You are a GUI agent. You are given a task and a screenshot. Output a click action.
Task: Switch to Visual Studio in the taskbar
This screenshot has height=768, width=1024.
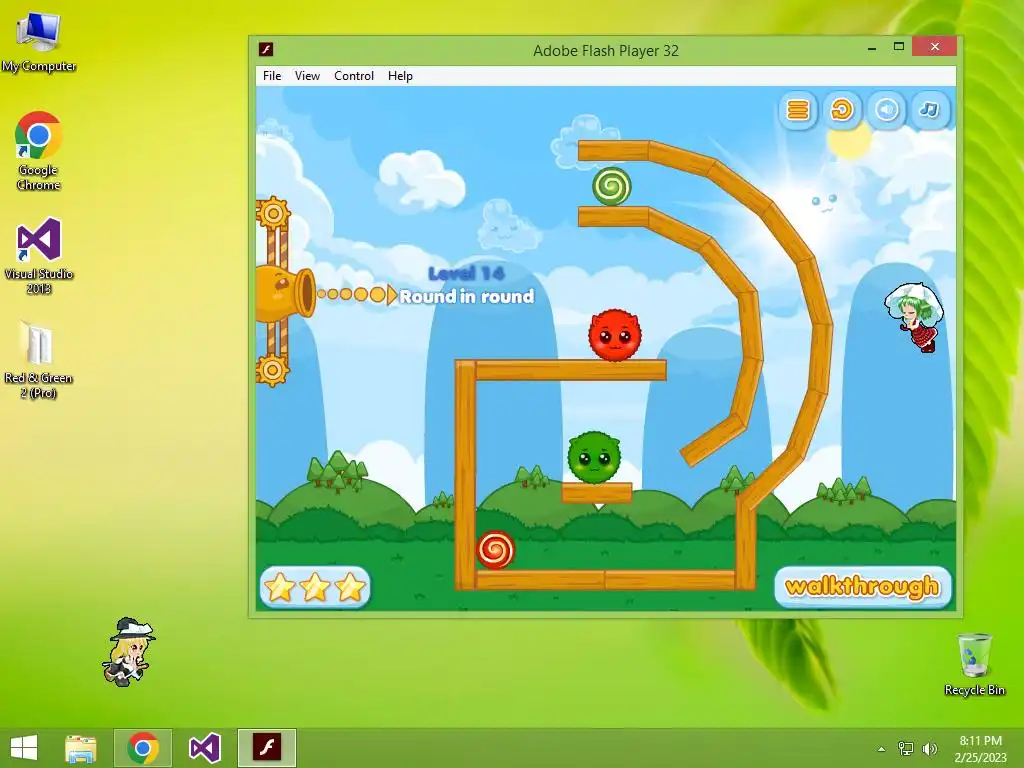coord(204,748)
